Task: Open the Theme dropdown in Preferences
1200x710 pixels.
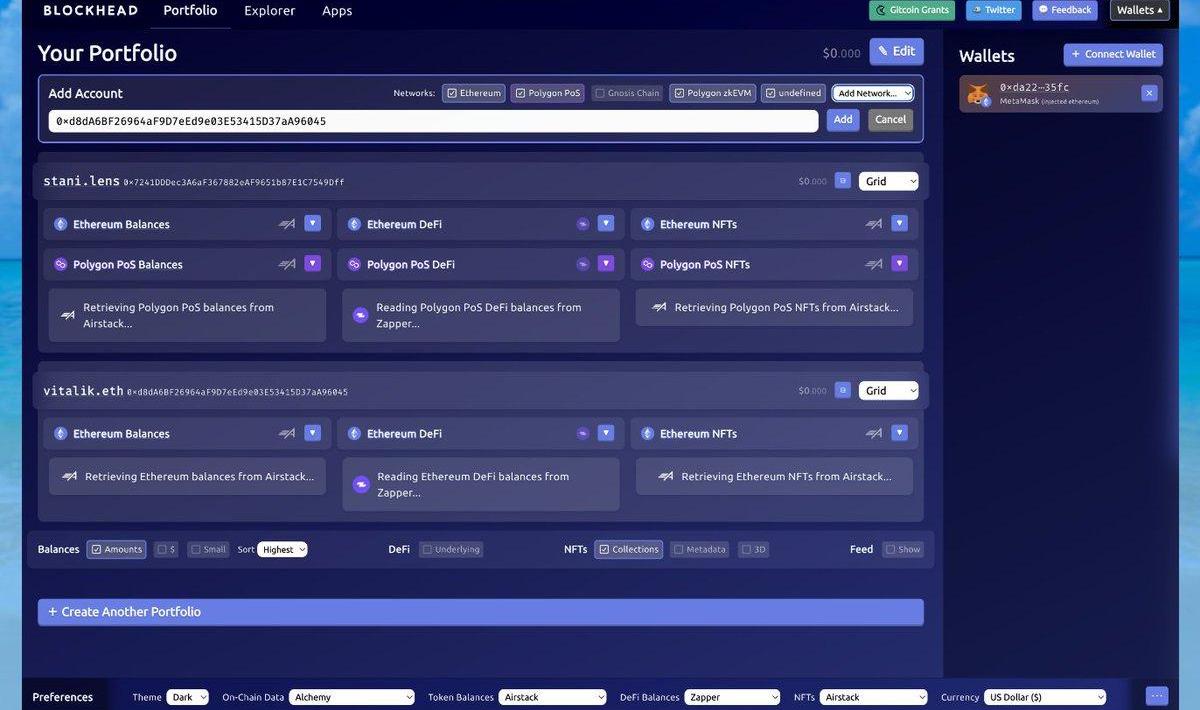Action: [188, 697]
